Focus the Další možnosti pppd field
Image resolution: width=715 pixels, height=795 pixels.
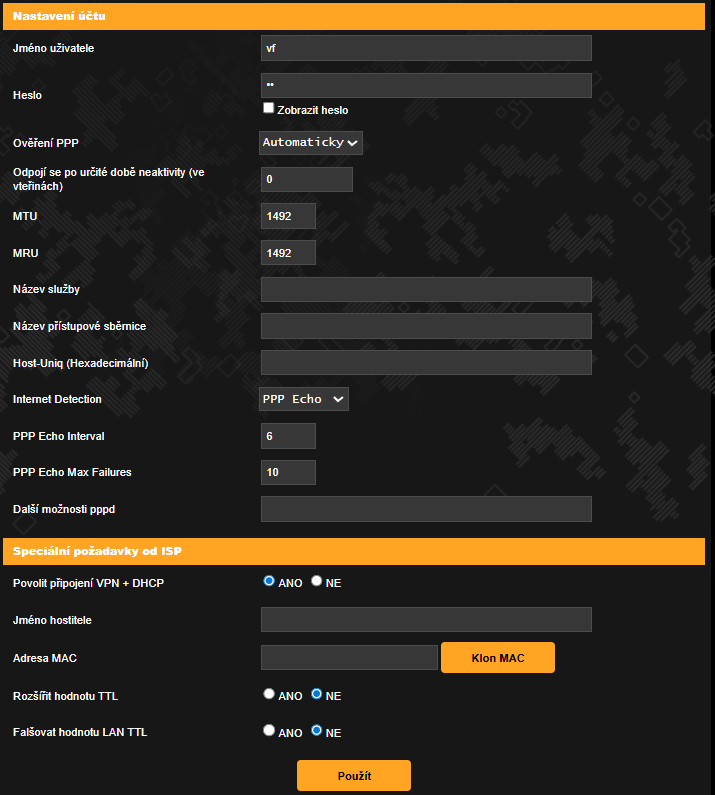click(425, 509)
